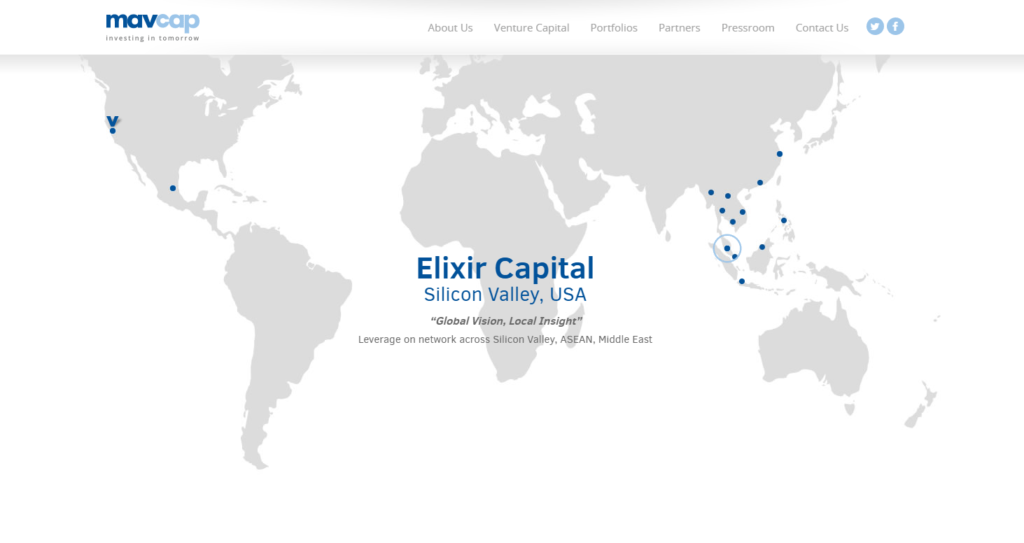Select the V marker on the US west coast
Image resolution: width=1024 pixels, height=543 pixels.
(x=113, y=121)
